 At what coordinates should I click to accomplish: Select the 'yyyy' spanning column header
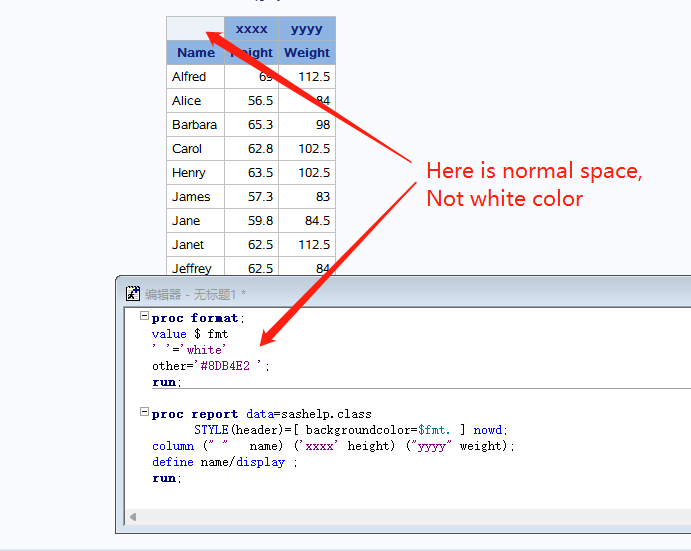(x=307, y=29)
